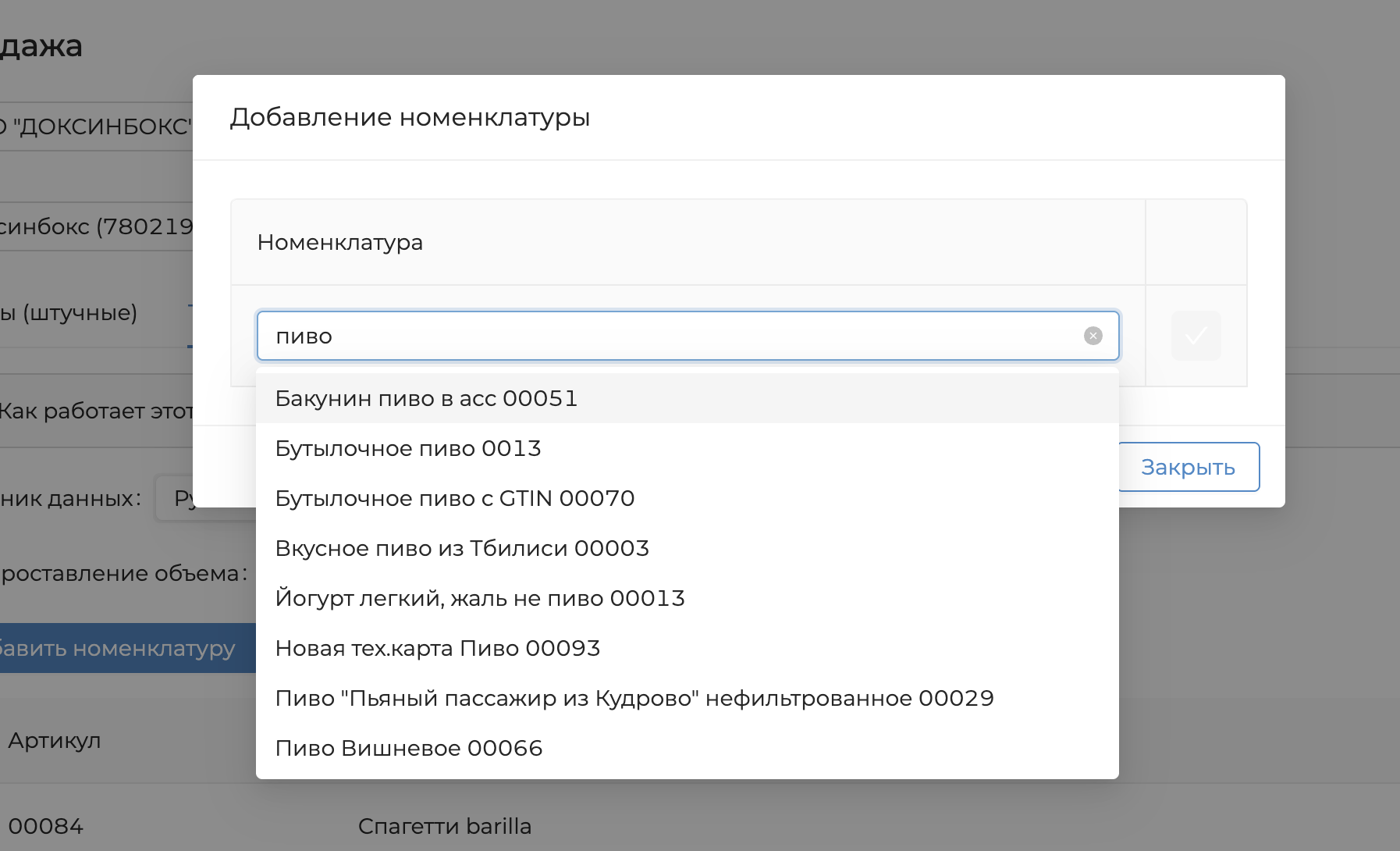
Task: Select the table row with article 00084
Action: [46, 826]
